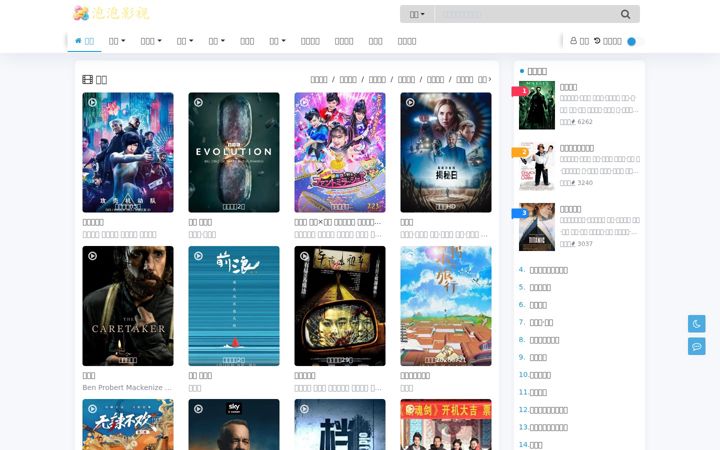Click the play icon on the idol girls poster
This screenshot has width=720, height=450.
(x=304, y=102)
